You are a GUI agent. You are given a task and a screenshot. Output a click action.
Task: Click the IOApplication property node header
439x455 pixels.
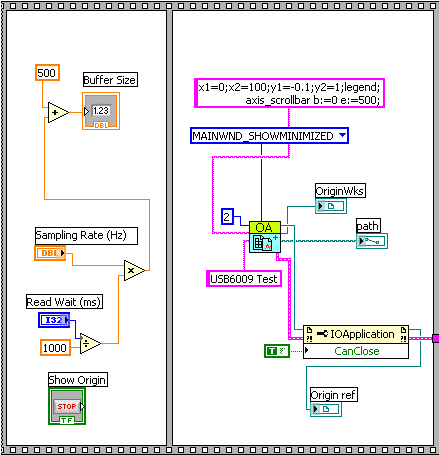356,334
